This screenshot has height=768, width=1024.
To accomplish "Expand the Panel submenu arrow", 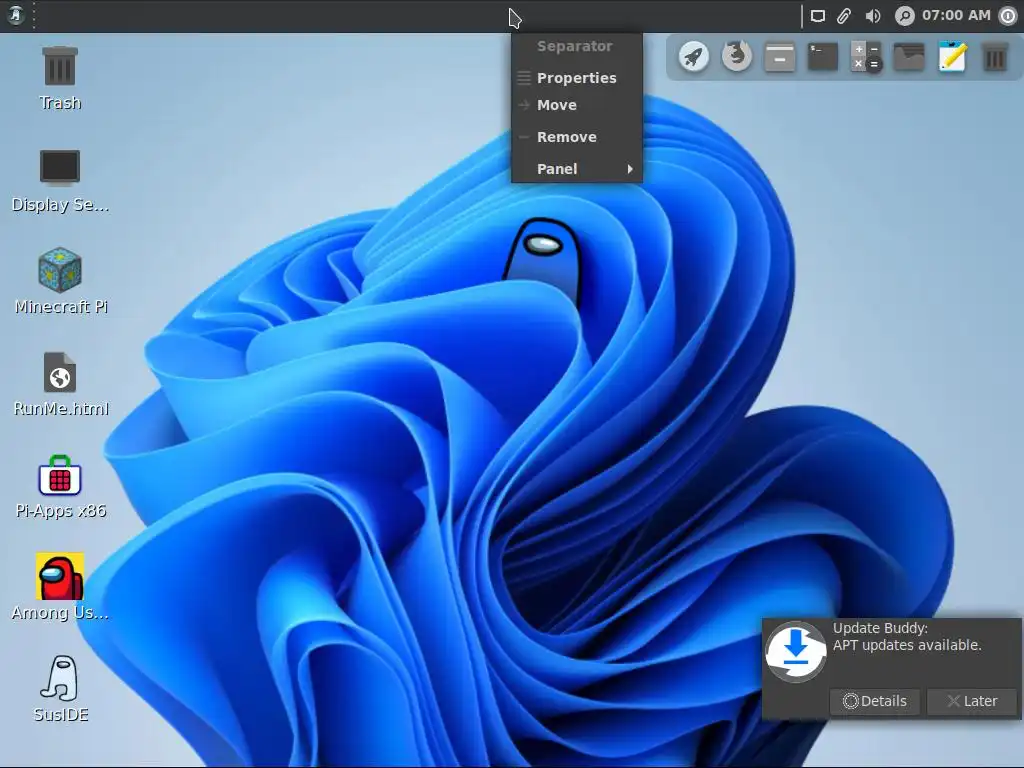I will [x=630, y=169].
